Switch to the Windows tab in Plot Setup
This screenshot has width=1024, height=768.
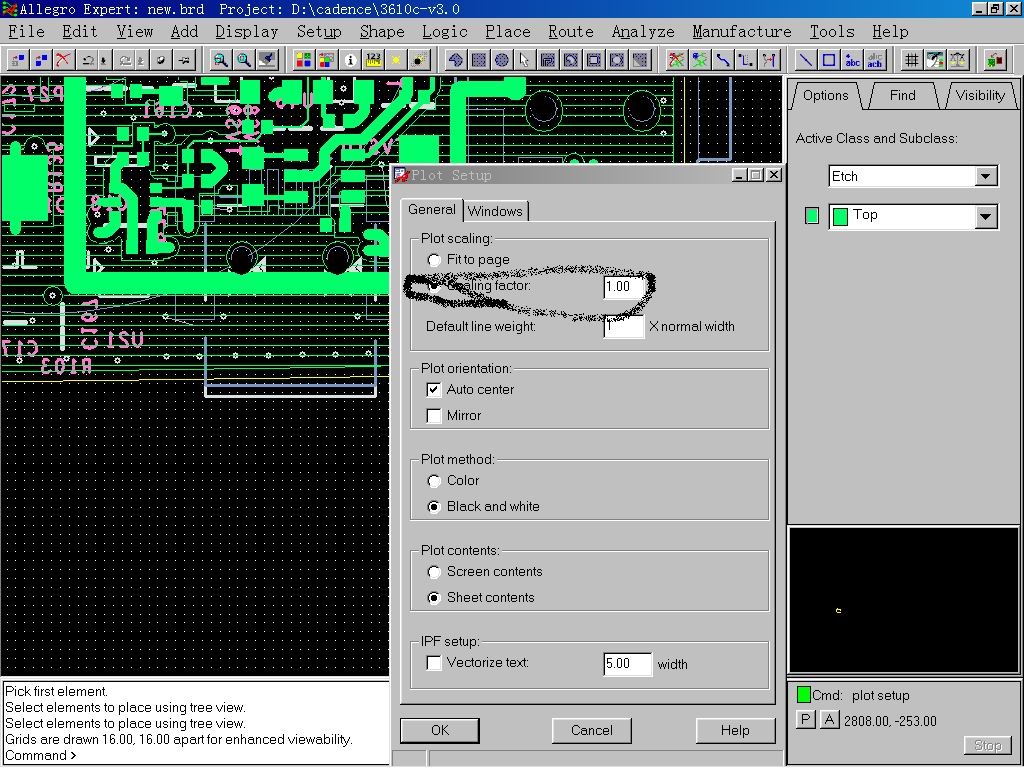pos(495,211)
